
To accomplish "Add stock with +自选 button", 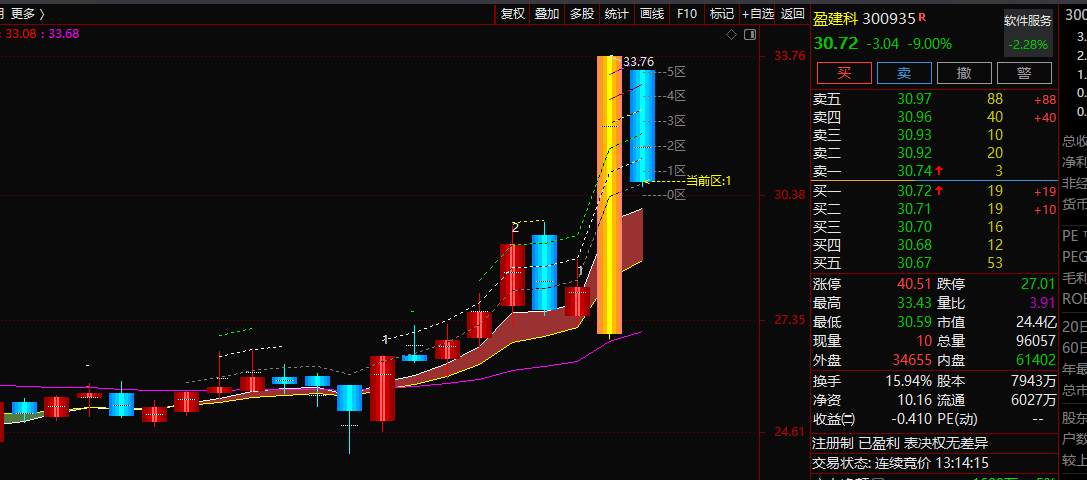I will coord(757,14).
